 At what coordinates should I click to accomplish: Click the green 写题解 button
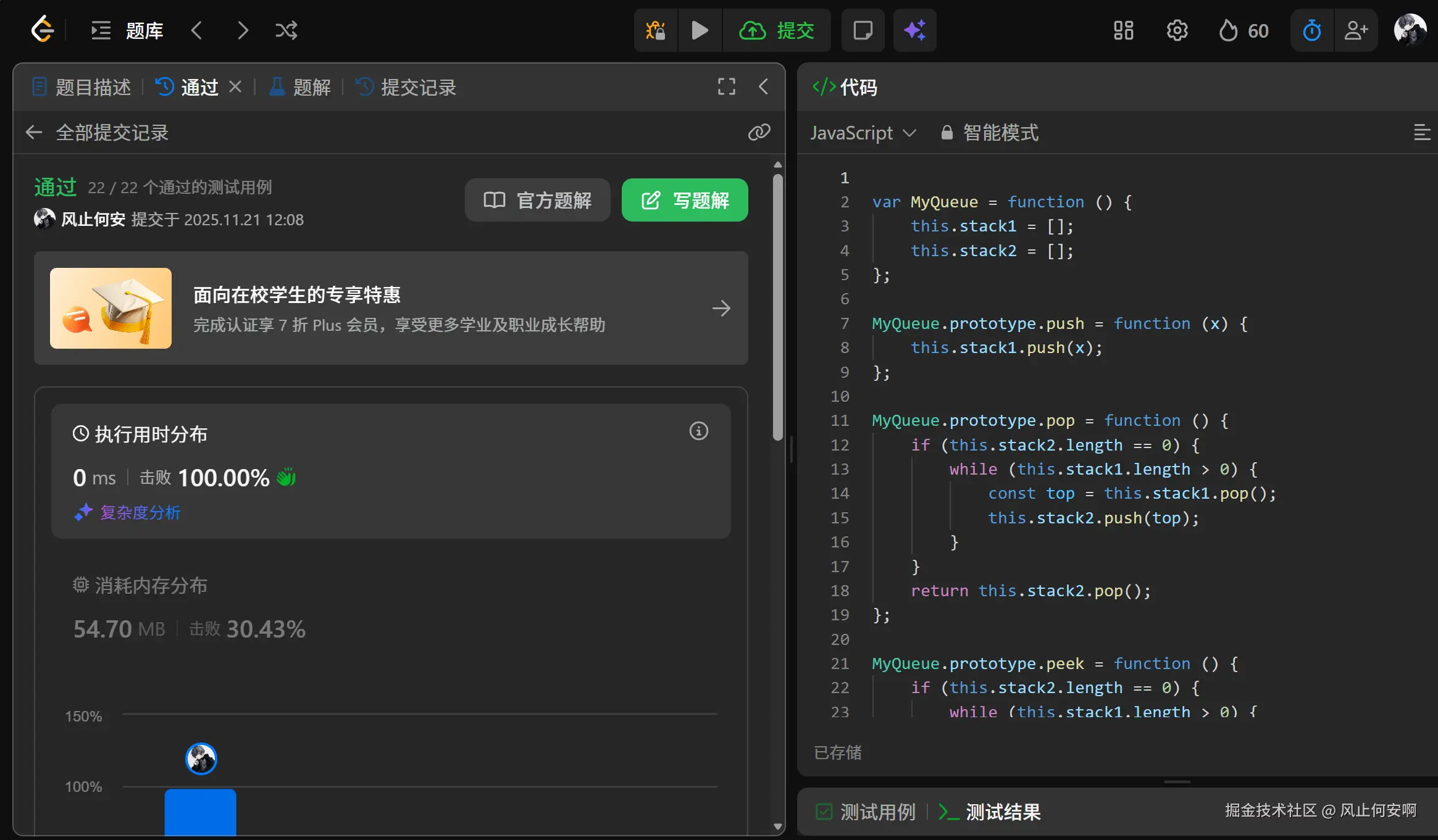coord(685,200)
